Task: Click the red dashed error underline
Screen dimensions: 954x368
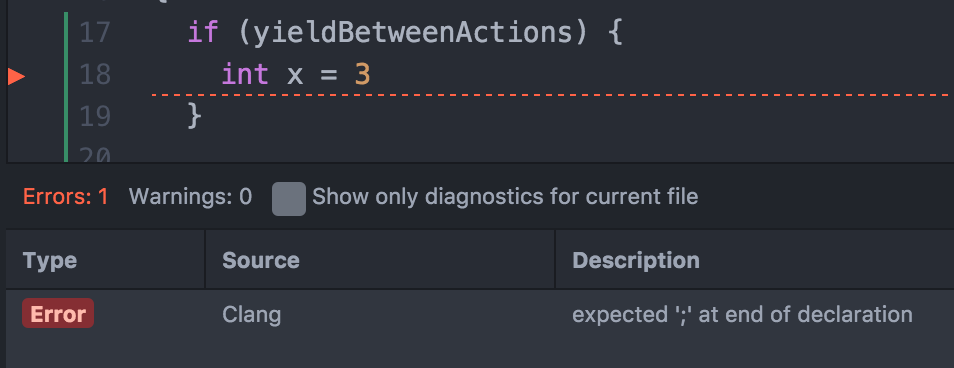Action: click(552, 95)
